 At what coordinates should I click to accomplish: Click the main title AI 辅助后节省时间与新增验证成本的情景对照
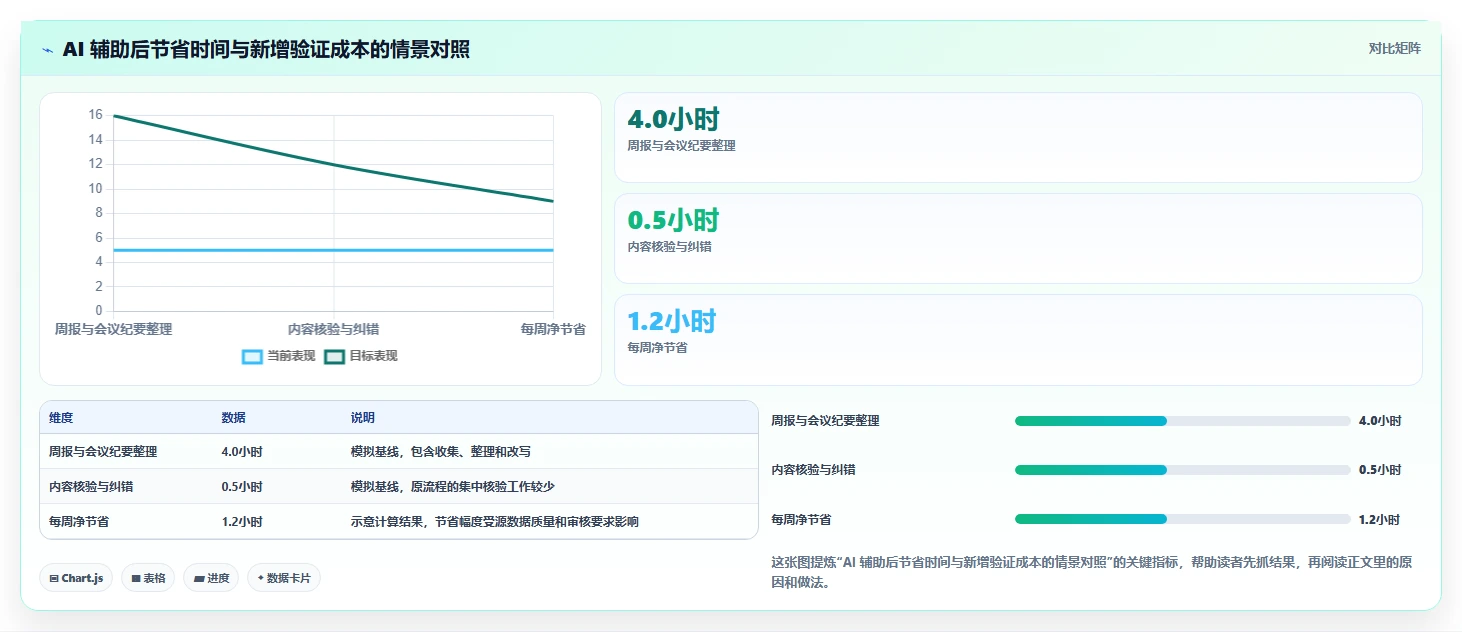[x=266, y=49]
